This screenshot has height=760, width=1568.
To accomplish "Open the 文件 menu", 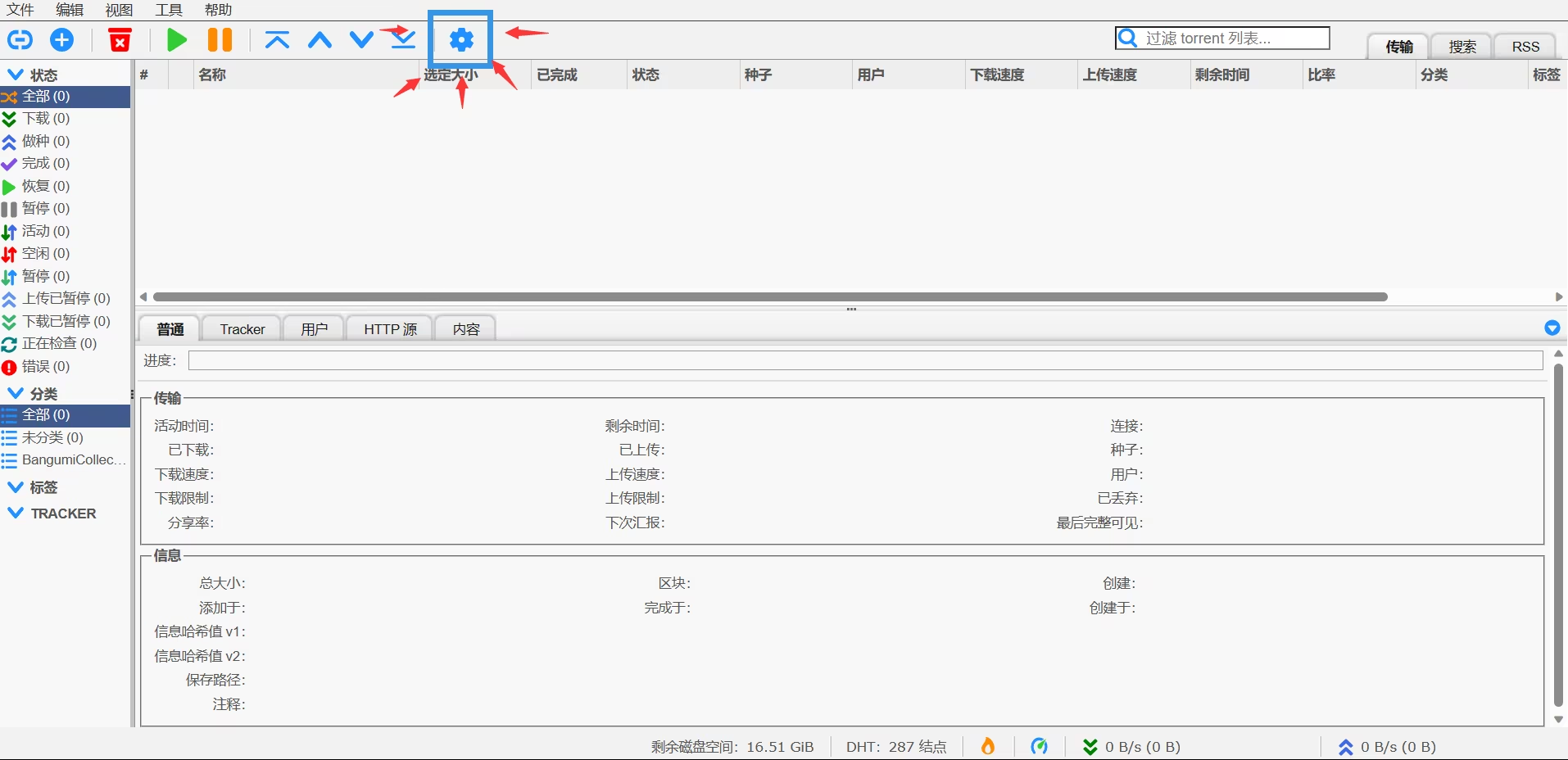I will [20, 10].
